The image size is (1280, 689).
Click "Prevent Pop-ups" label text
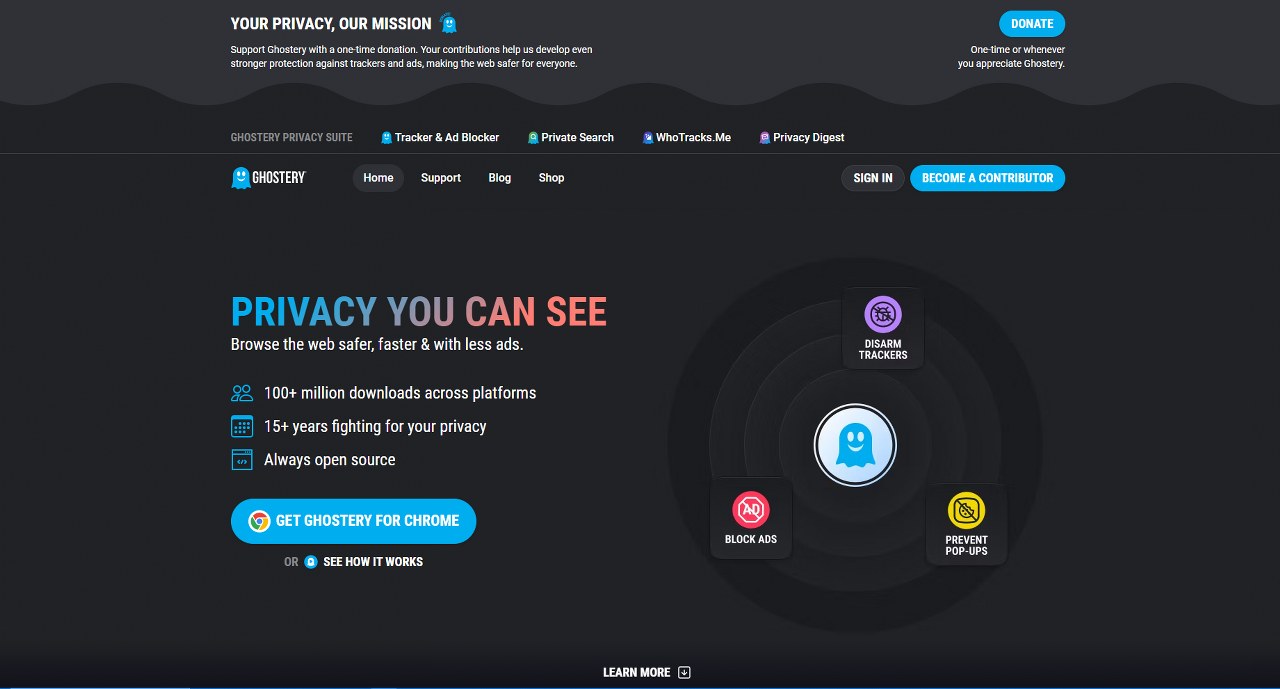966,546
